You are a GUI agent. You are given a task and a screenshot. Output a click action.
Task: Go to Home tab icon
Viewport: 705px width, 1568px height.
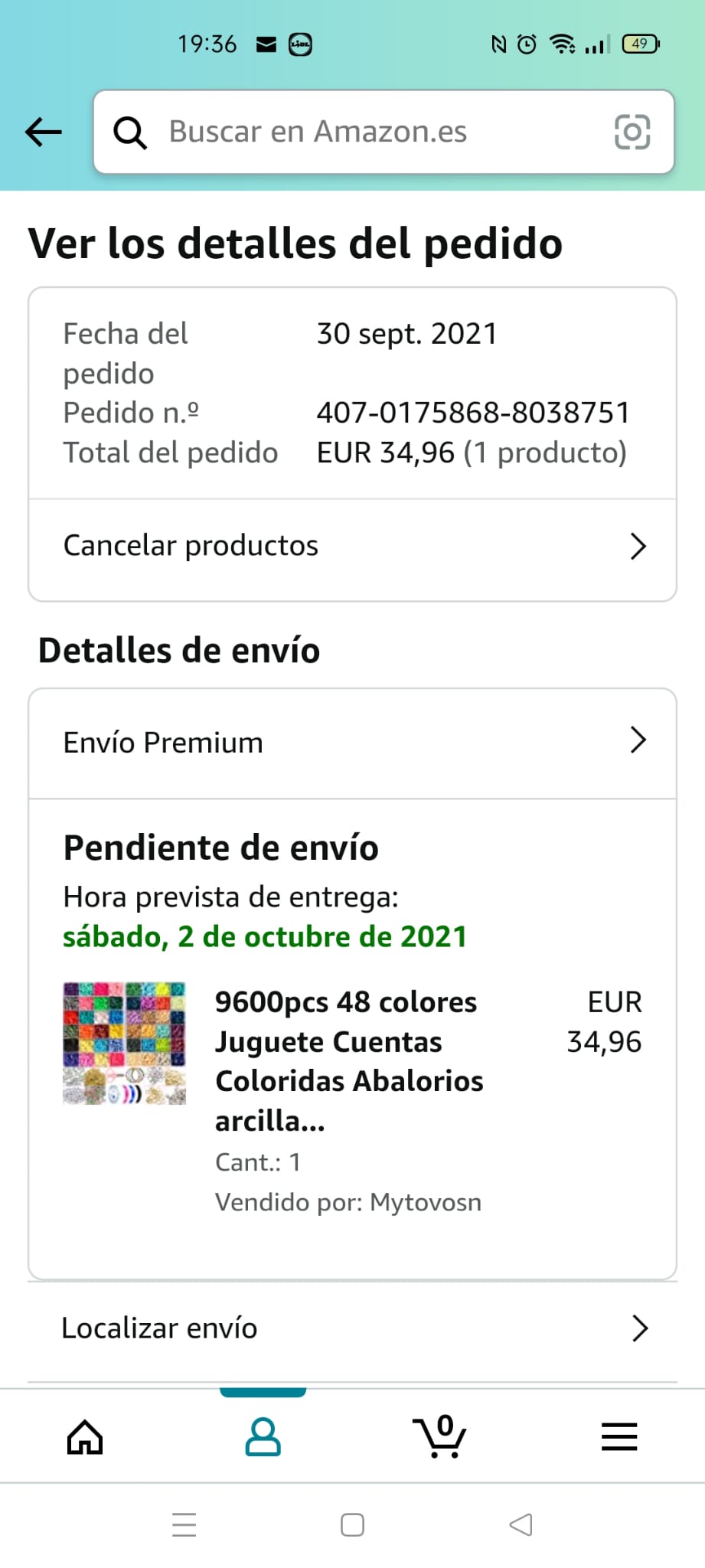pos(85,1436)
